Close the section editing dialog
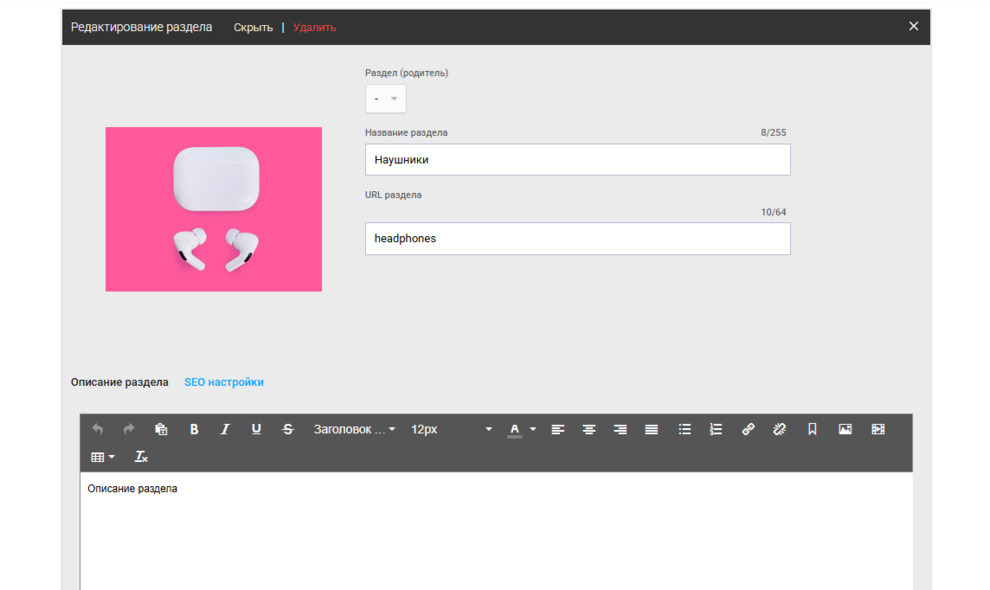This screenshot has width=990, height=590. (913, 26)
